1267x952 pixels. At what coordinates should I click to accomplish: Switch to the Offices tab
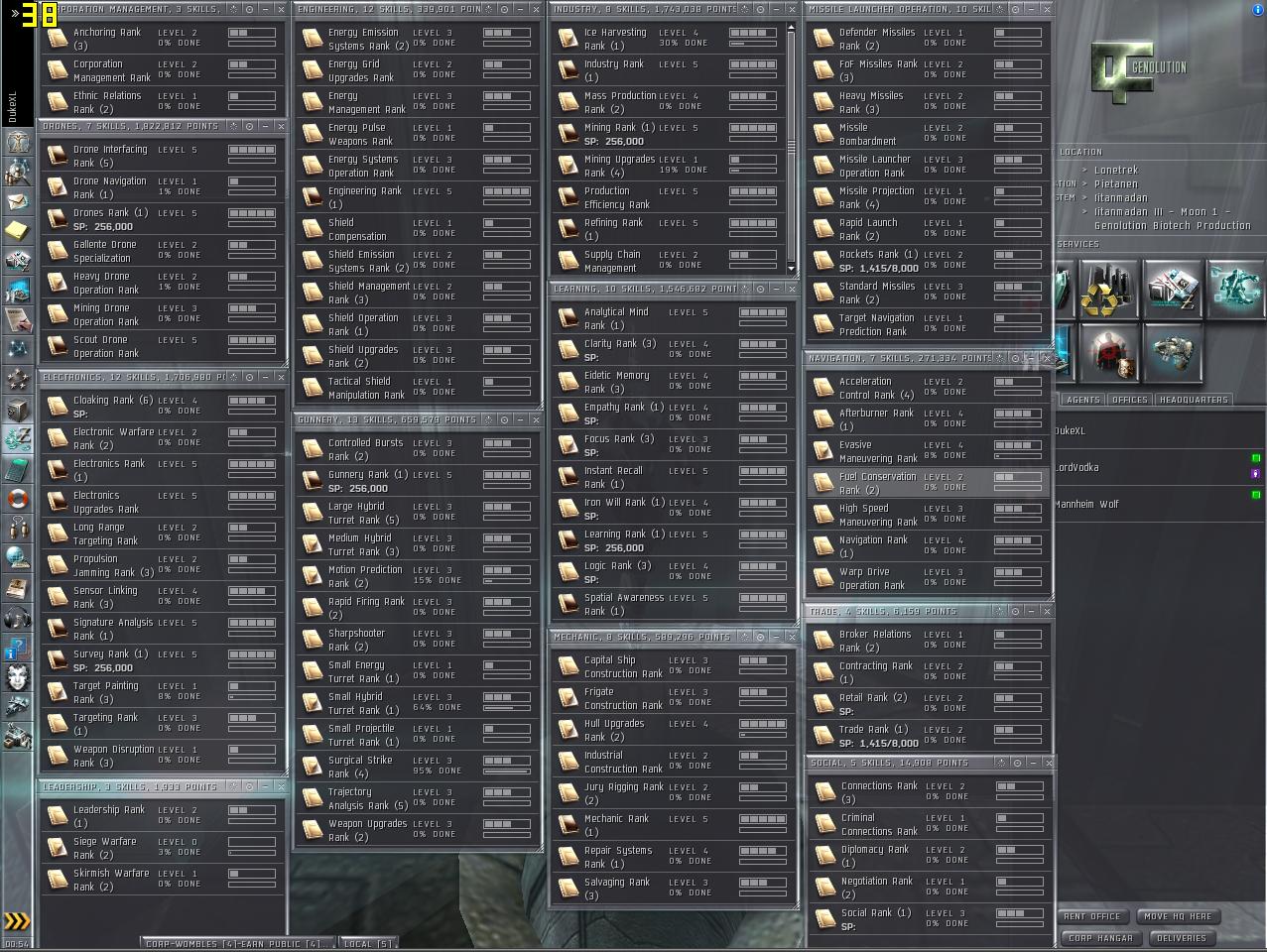(1129, 400)
